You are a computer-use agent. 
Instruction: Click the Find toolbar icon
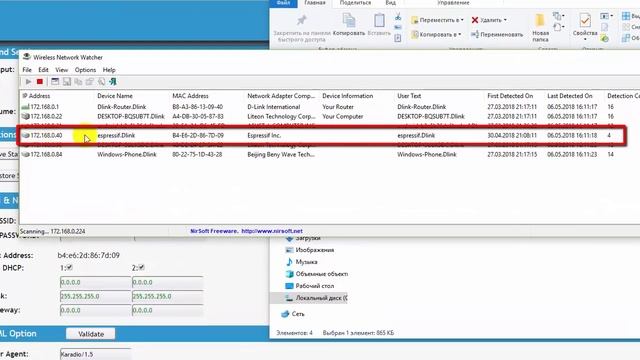click(x=101, y=82)
